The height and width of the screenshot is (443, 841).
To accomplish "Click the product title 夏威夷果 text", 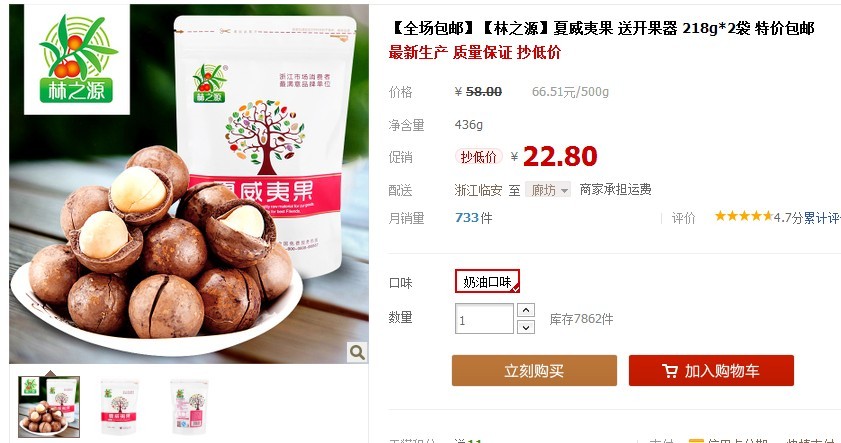I will coord(583,28).
